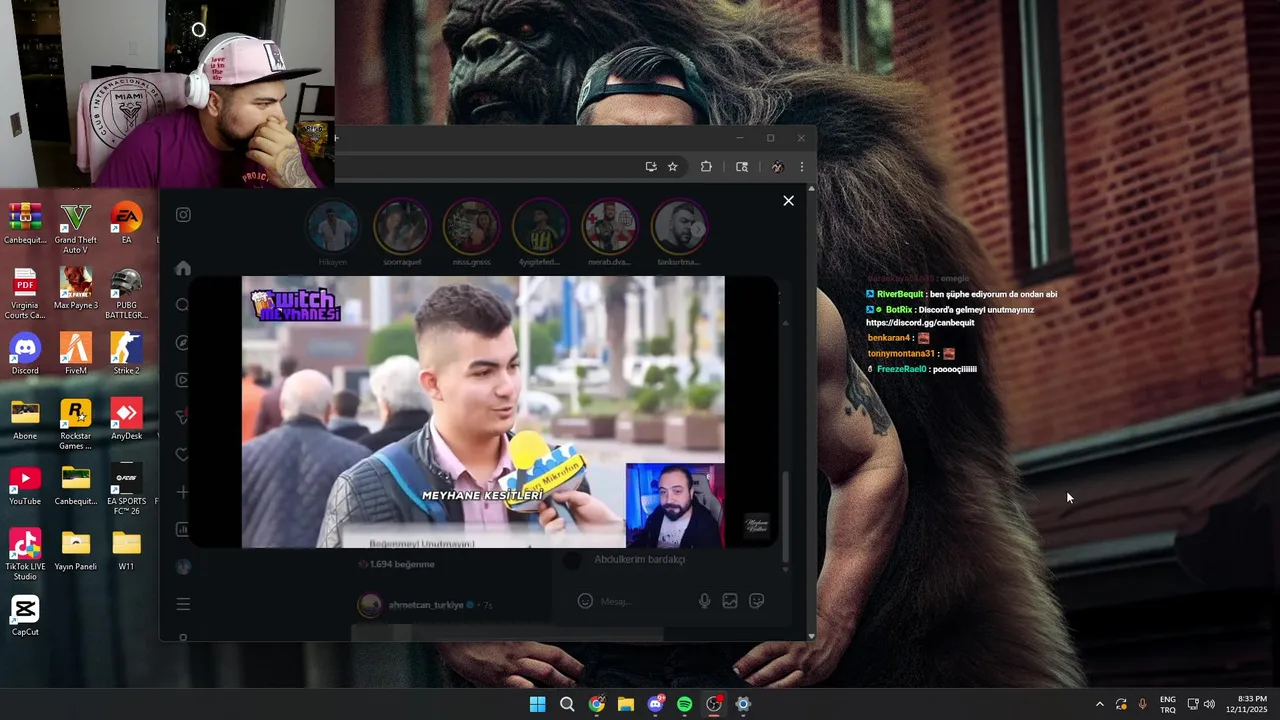
Task: Open Instagram profile avatar in sidebar
Action: point(183,566)
